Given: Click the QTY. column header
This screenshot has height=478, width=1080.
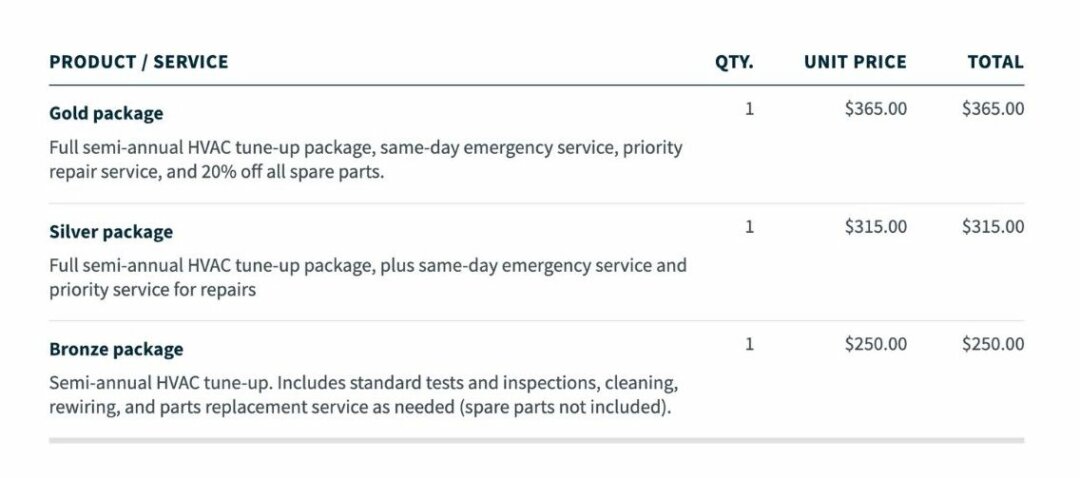Looking at the screenshot, I should [x=734, y=62].
